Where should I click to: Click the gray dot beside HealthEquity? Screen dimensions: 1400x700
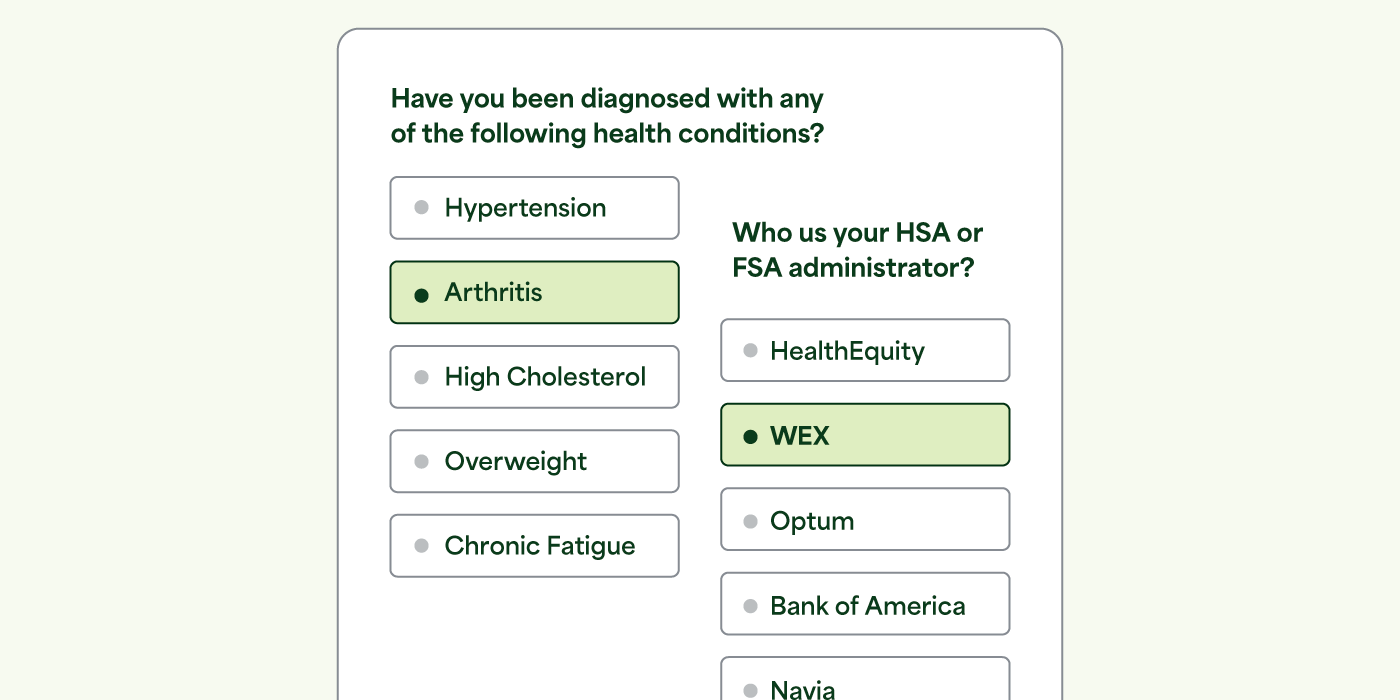pos(751,351)
